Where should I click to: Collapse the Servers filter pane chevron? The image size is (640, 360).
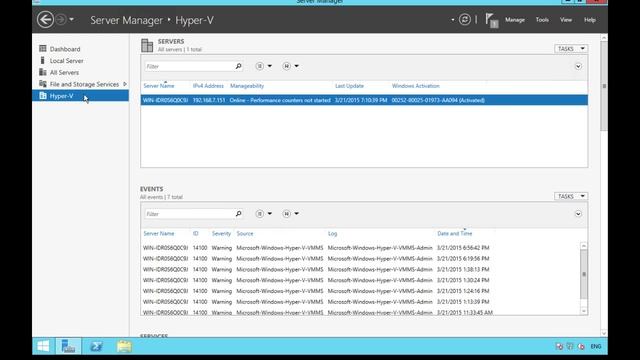click(x=578, y=66)
